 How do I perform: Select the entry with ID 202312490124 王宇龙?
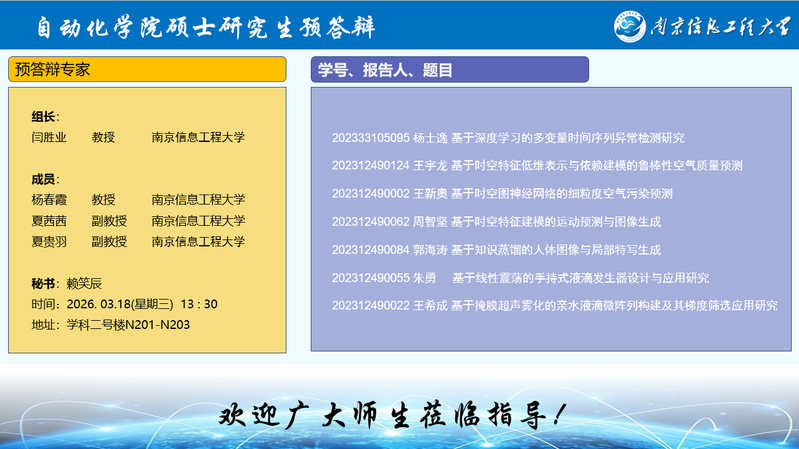(x=536, y=166)
